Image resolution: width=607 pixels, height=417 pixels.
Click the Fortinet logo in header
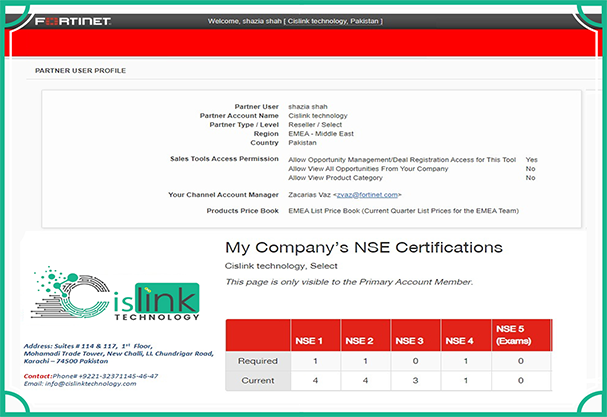click(73, 21)
